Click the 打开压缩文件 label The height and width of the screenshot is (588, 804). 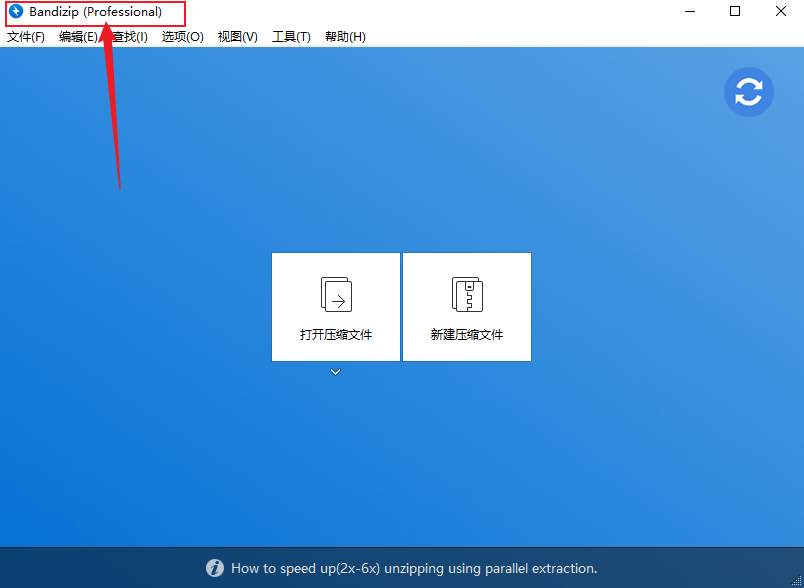coord(336,335)
